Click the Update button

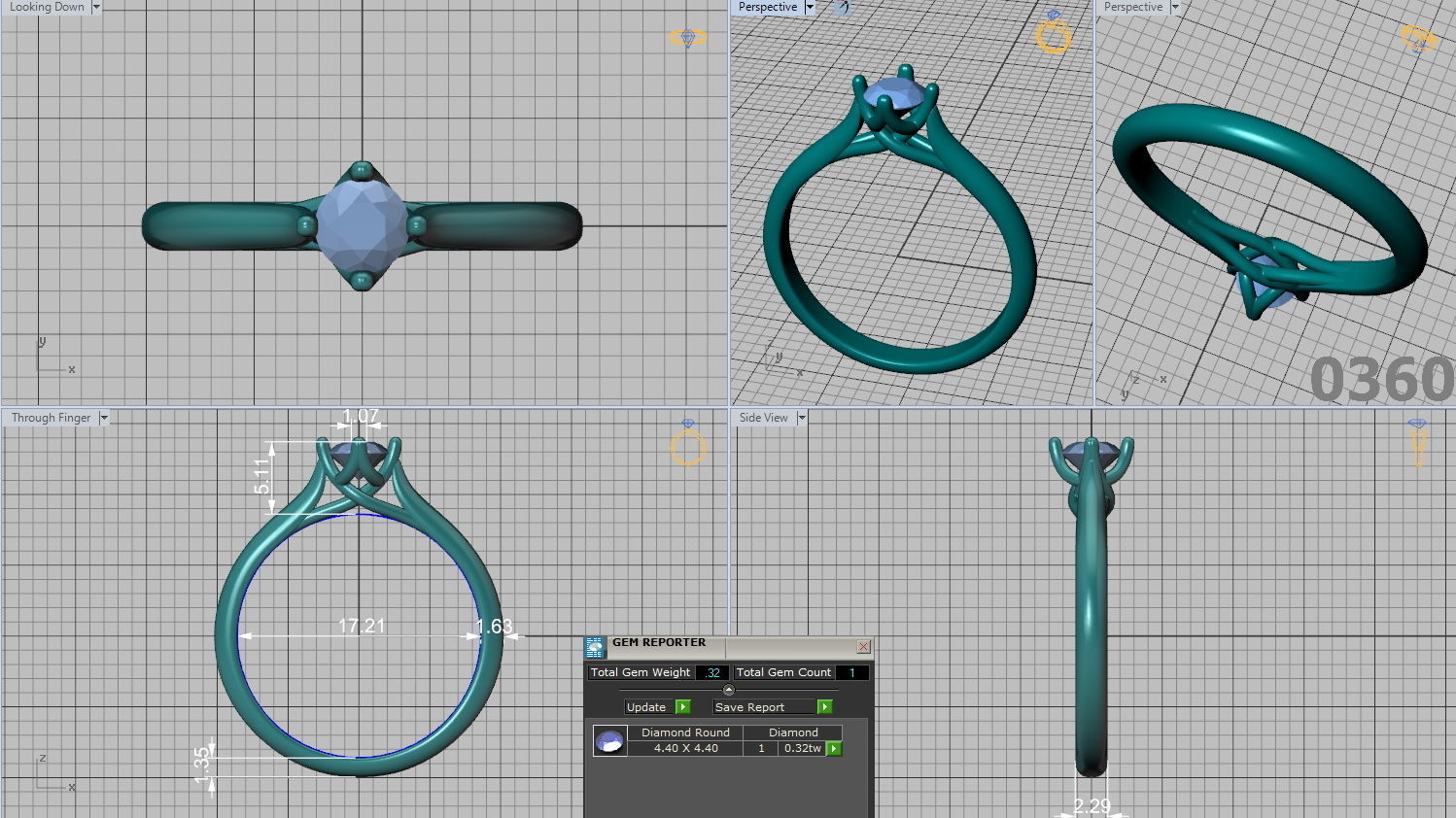tap(646, 707)
